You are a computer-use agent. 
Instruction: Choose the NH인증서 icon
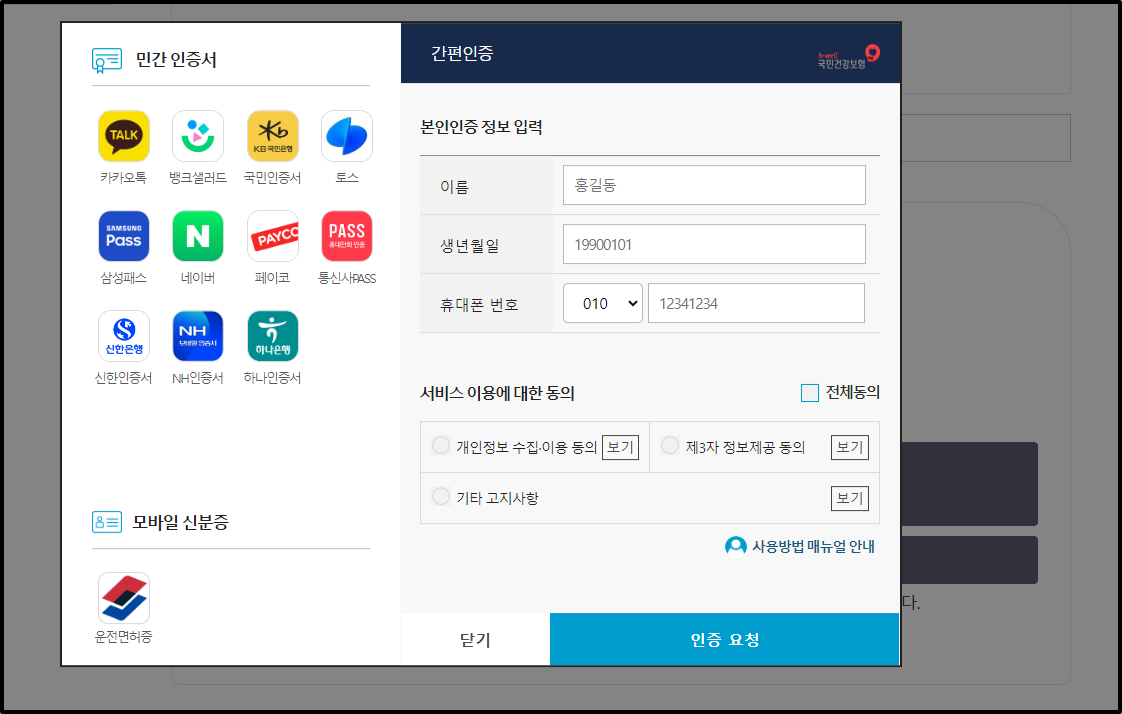pyautogui.click(x=198, y=336)
